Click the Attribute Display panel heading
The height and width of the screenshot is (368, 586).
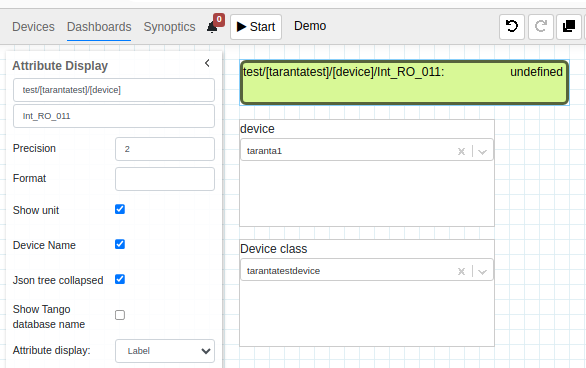pyautogui.click(x=60, y=66)
